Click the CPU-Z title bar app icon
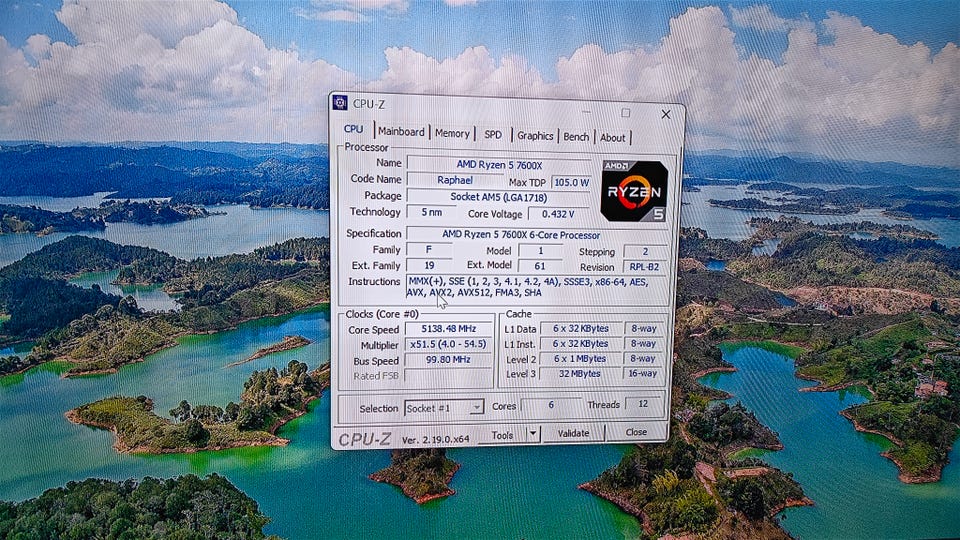The image size is (960, 540). 340,102
